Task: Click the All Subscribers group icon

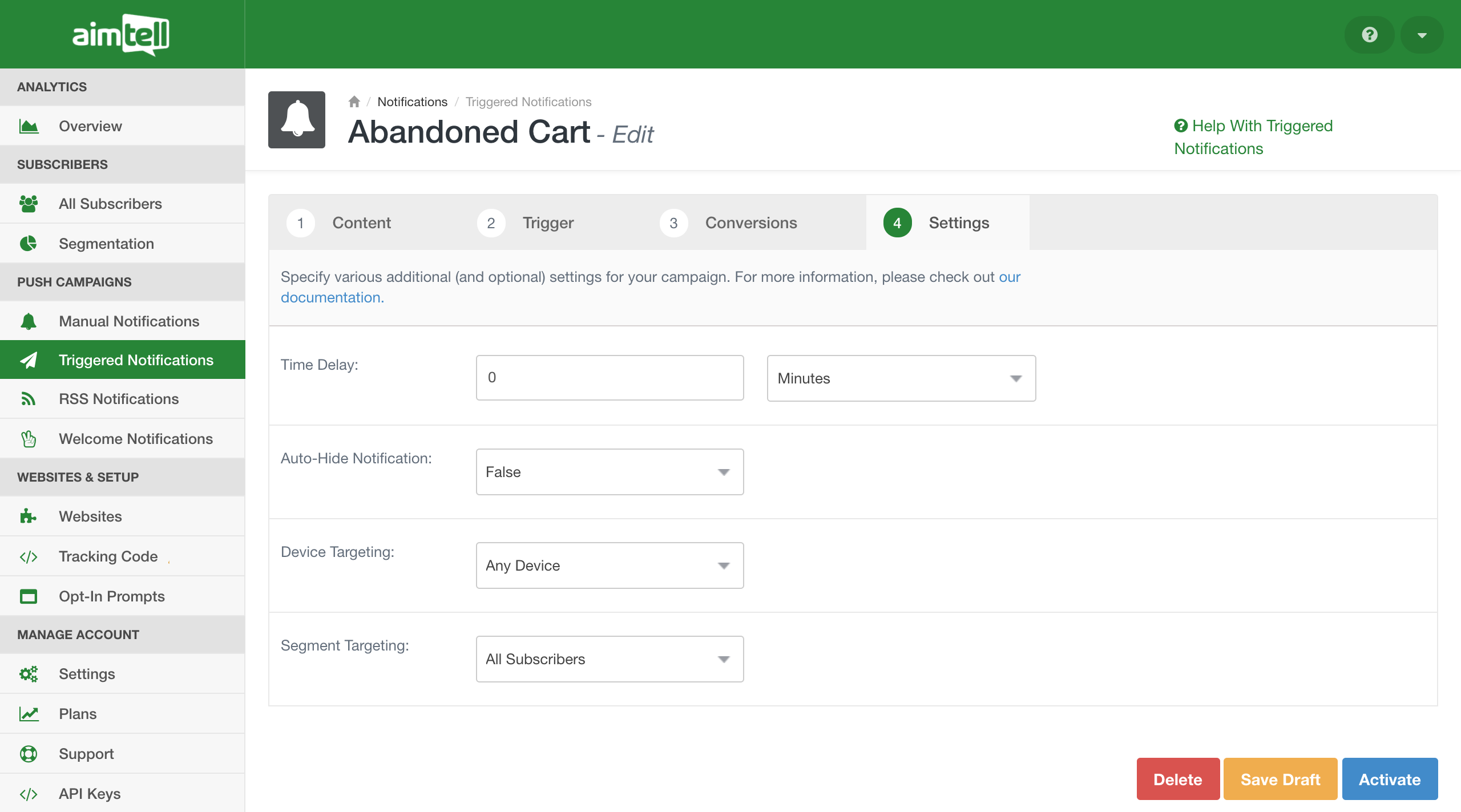Action: (x=29, y=204)
